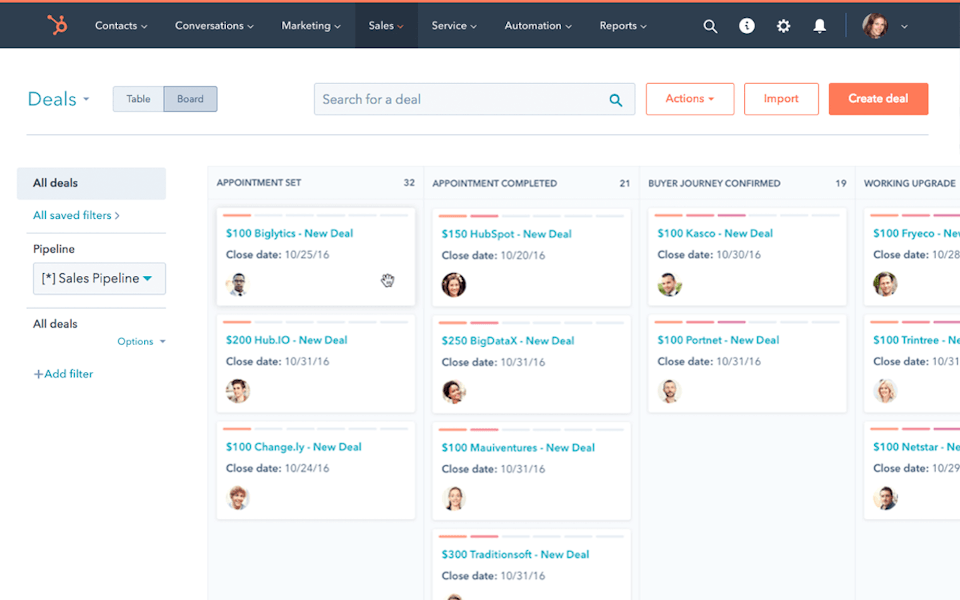Click owner avatar on Mauiventures deal card
The height and width of the screenshot is (600, 960).
pos(454,498)
